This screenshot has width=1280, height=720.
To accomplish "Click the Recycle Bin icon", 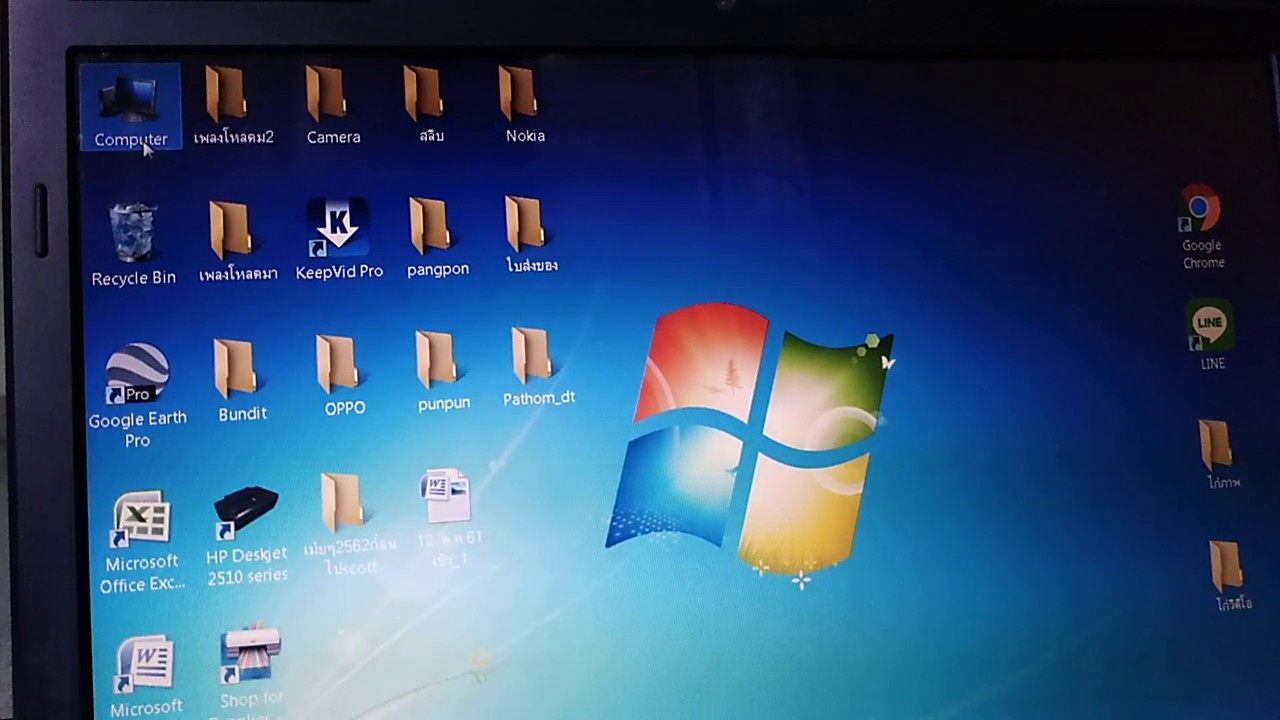I will coord(133,245).
